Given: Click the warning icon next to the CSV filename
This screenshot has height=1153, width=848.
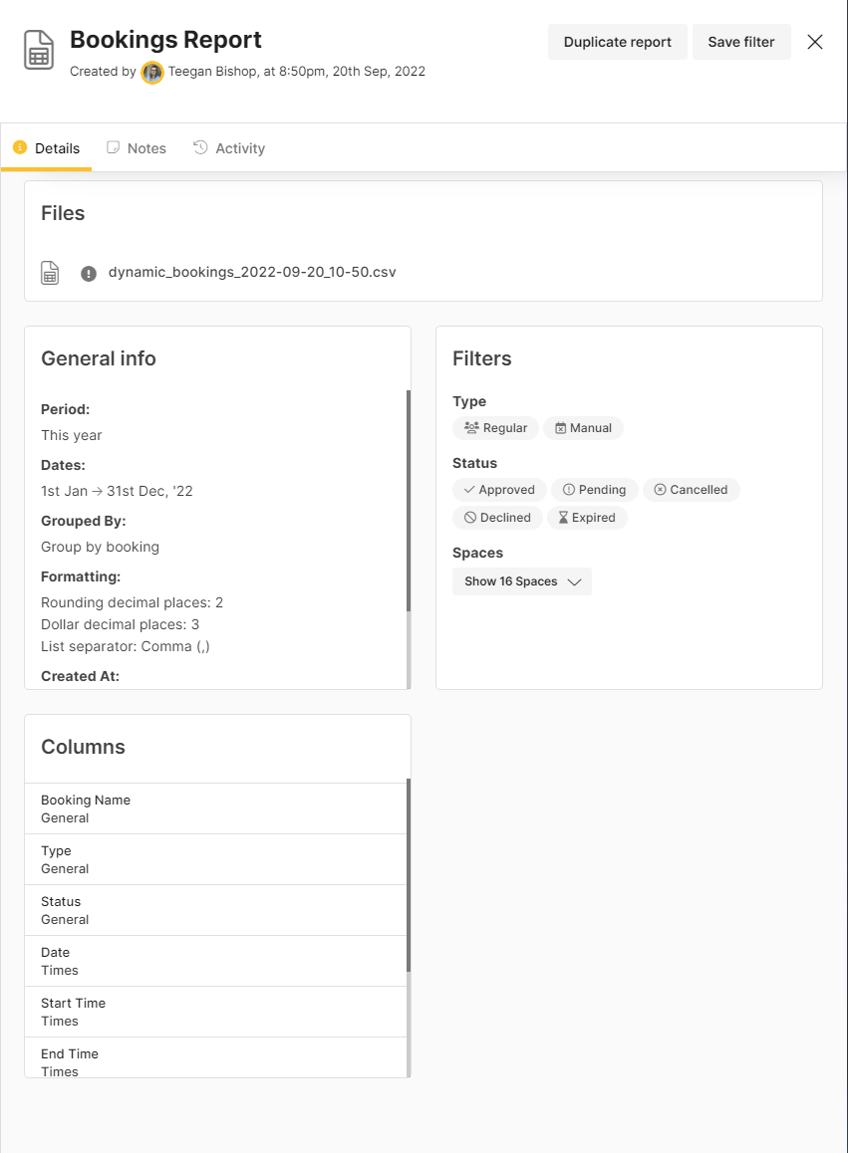Looking at the screenshot, I should [88, 272].
